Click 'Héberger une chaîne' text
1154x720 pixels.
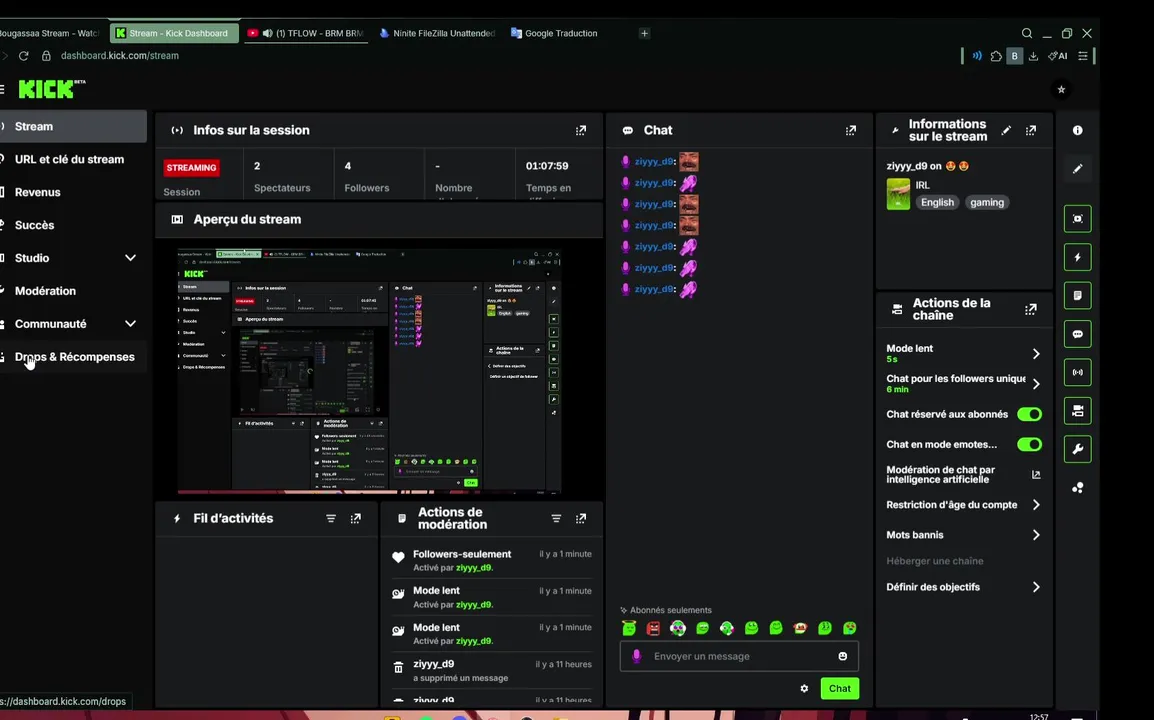click(935, 561)
